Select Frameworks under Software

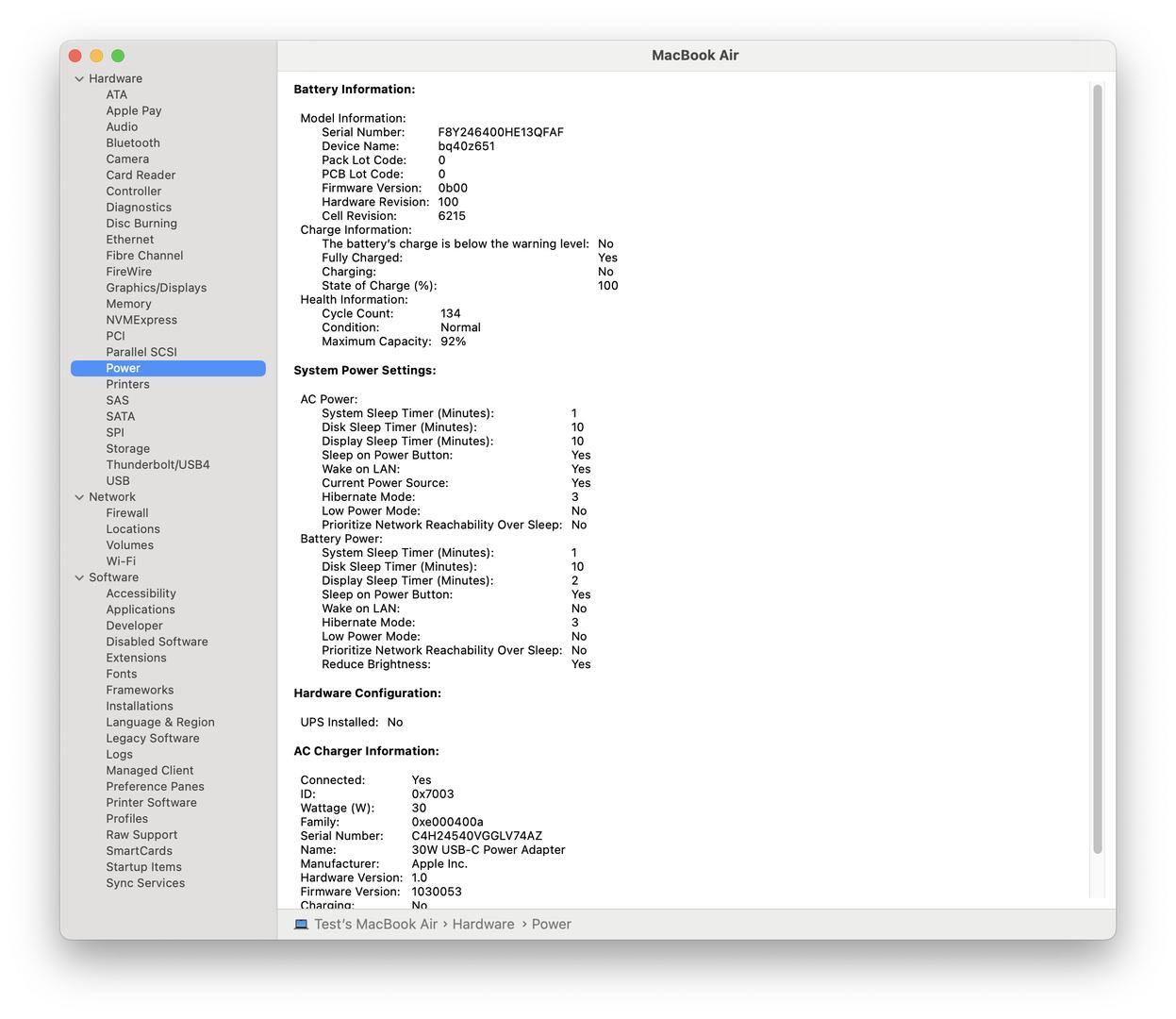(140, 690)
